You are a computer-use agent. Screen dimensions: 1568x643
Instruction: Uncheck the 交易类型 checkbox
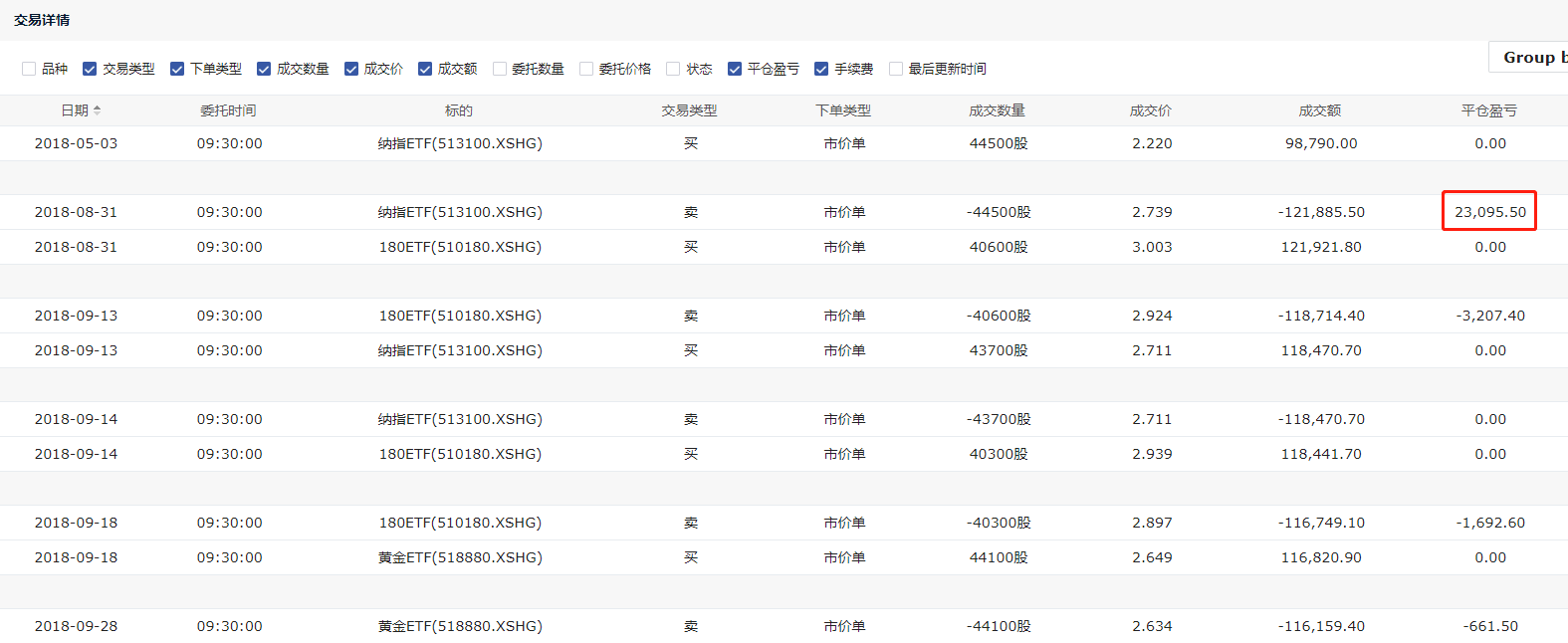click(90, 69)
